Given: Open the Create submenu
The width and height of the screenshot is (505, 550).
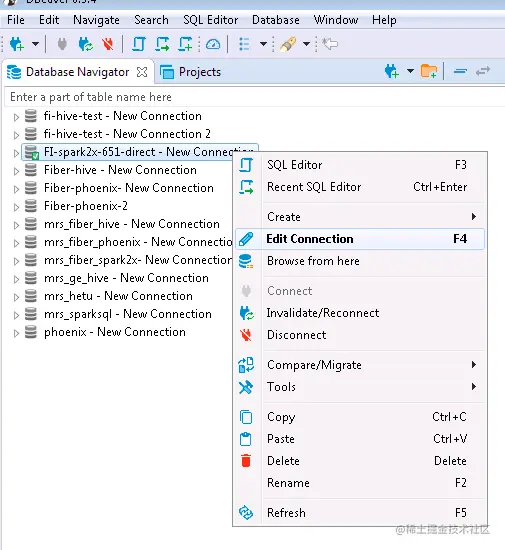Looking at the screenshot, I should pos(360,217).
